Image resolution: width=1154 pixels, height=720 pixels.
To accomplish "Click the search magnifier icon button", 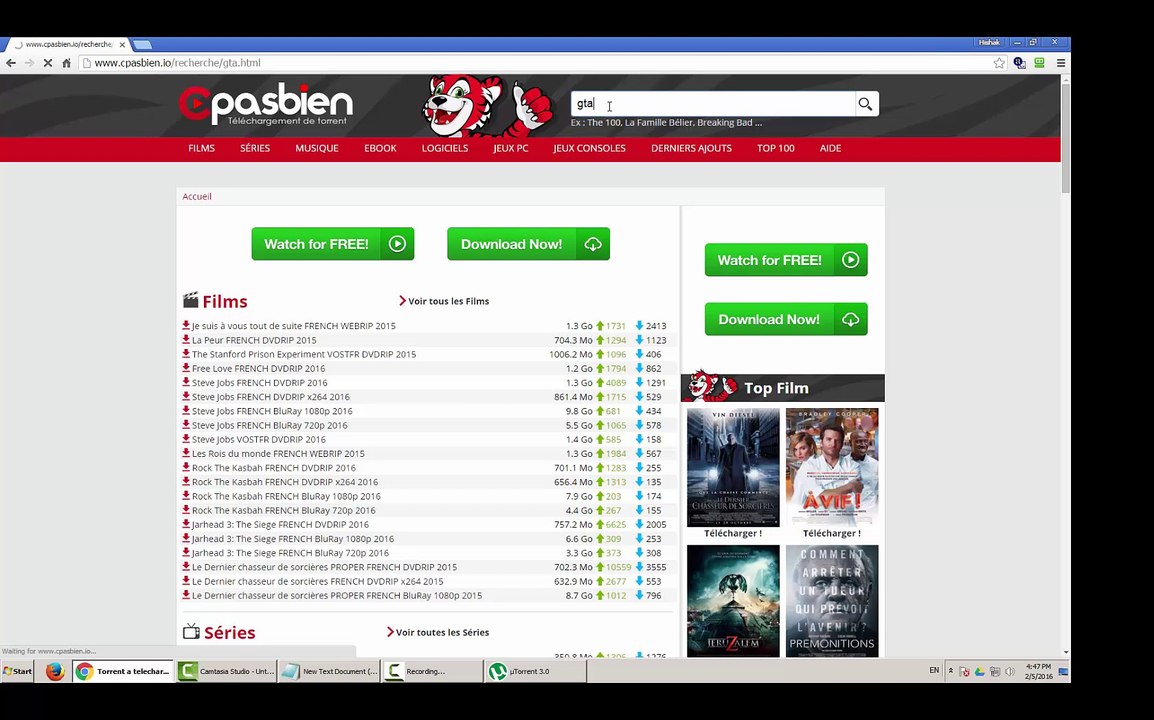I will point(866,104).
